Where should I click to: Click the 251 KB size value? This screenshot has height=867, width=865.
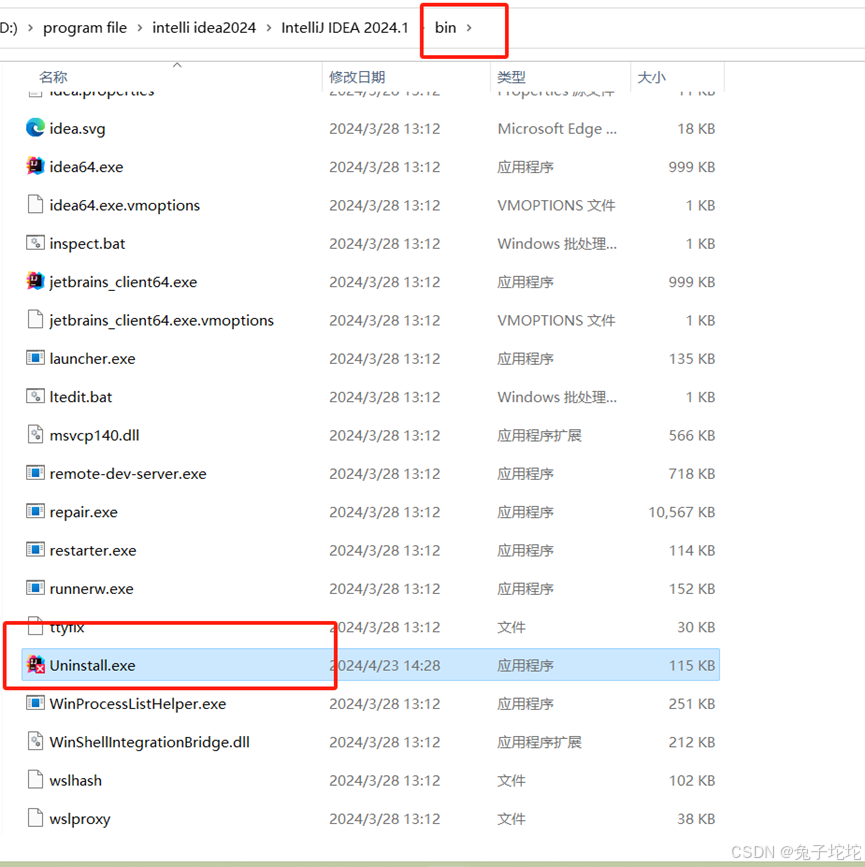click(x=692, y=703)
